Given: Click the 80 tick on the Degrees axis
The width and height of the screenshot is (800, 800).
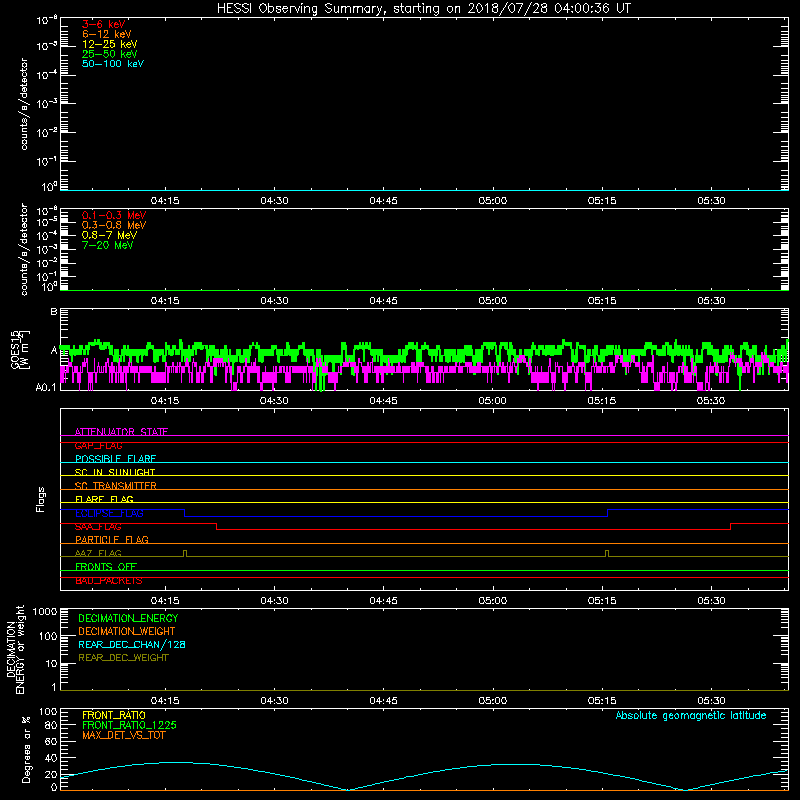Looking at the screenshot, I should (51, 725).
